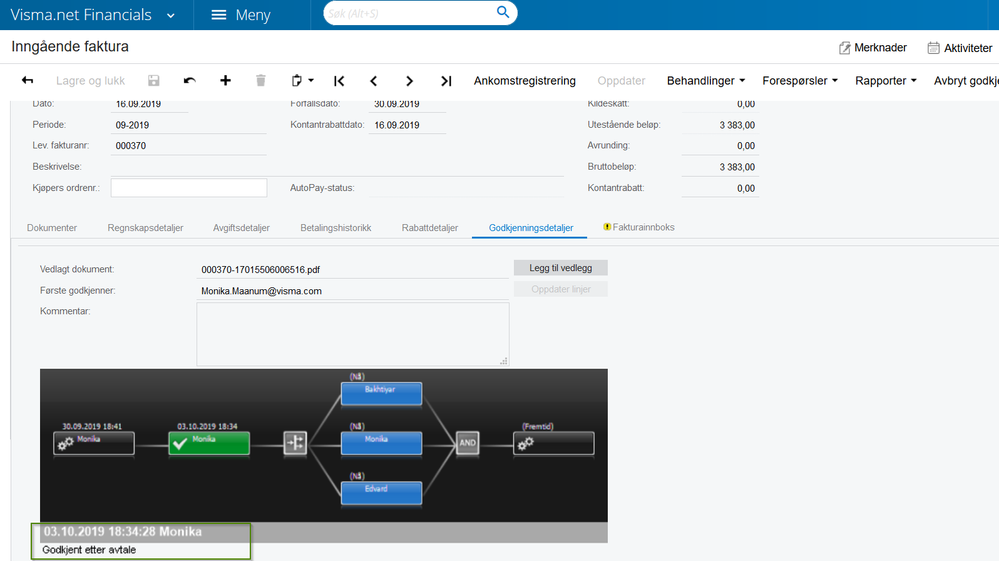
Task: Open the clipboard copy-paste dropdown
Action: pyautogui.click(x=303, y=80)
